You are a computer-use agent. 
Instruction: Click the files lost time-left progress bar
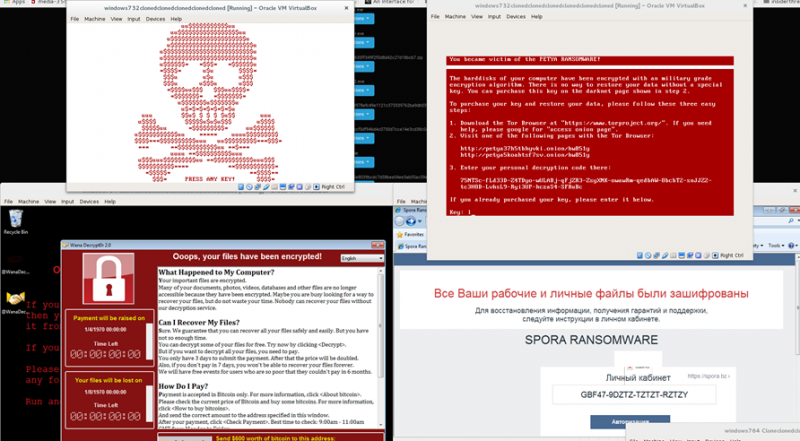coord(149,404)
